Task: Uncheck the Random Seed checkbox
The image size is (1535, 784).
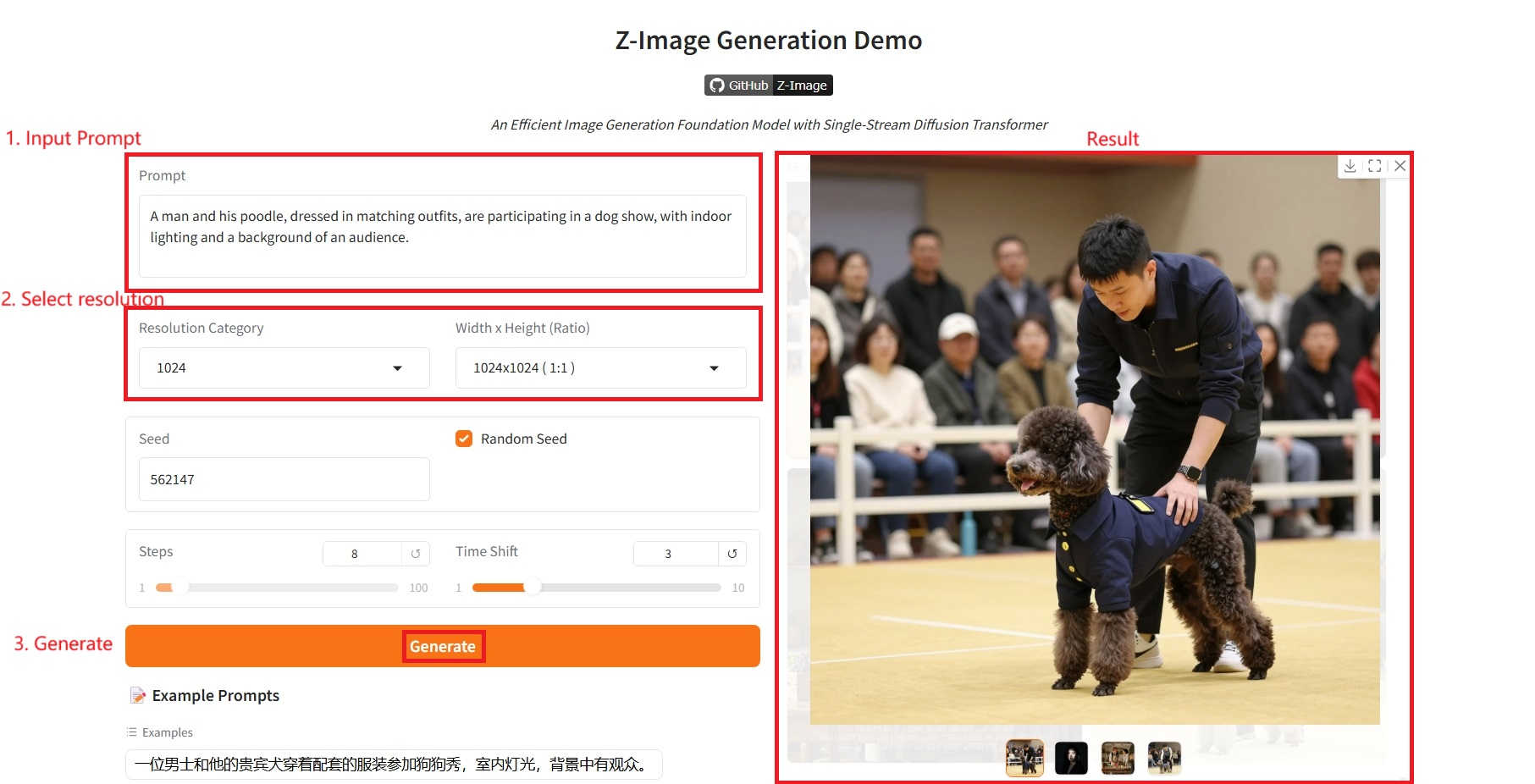Action: click(x=464, y=439)
